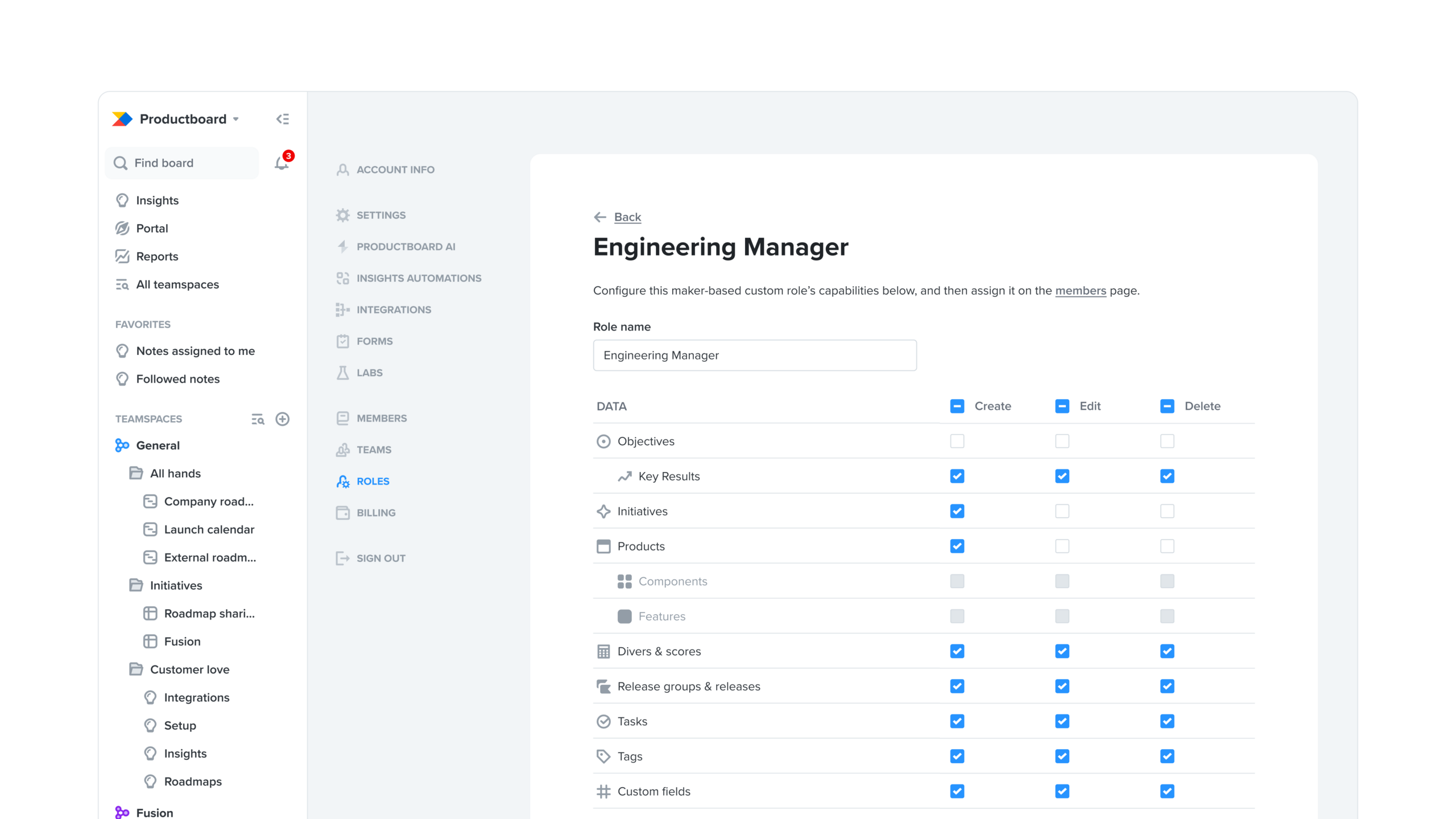Viewport: 1456px width, 819px height.
Task: Click the Role name input field
Action: tap(755, 355)
